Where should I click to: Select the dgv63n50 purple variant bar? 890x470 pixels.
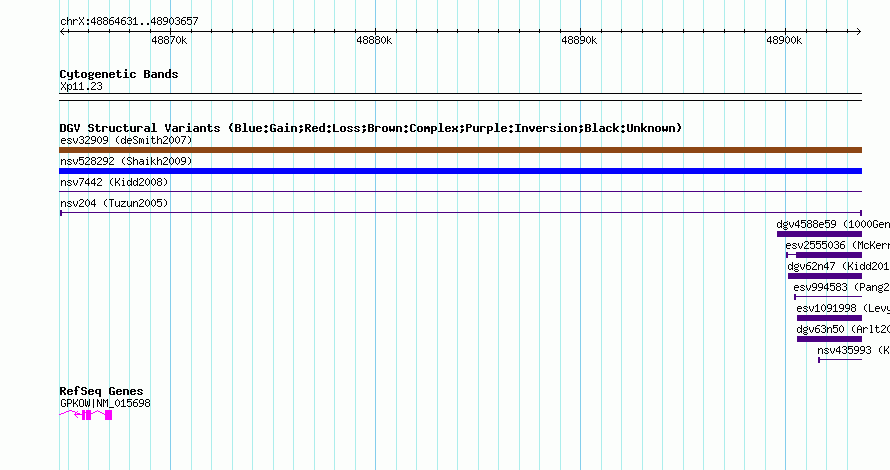829,339
